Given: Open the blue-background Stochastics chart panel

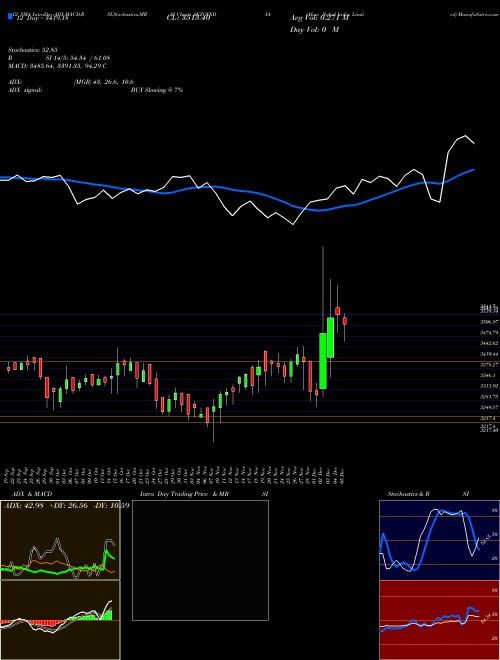Looking at the screenshot, I should point(439,540).
